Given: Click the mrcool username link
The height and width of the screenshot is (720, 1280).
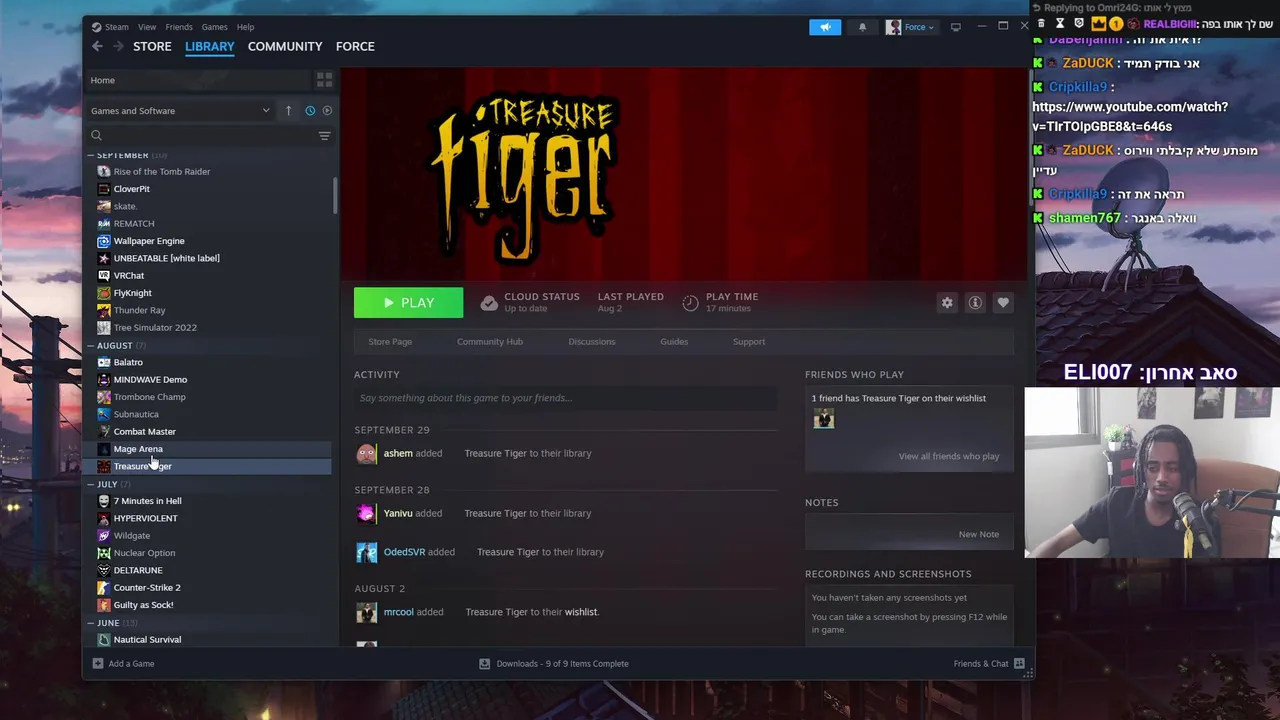Looking at the screenshot, I should 398,612.
